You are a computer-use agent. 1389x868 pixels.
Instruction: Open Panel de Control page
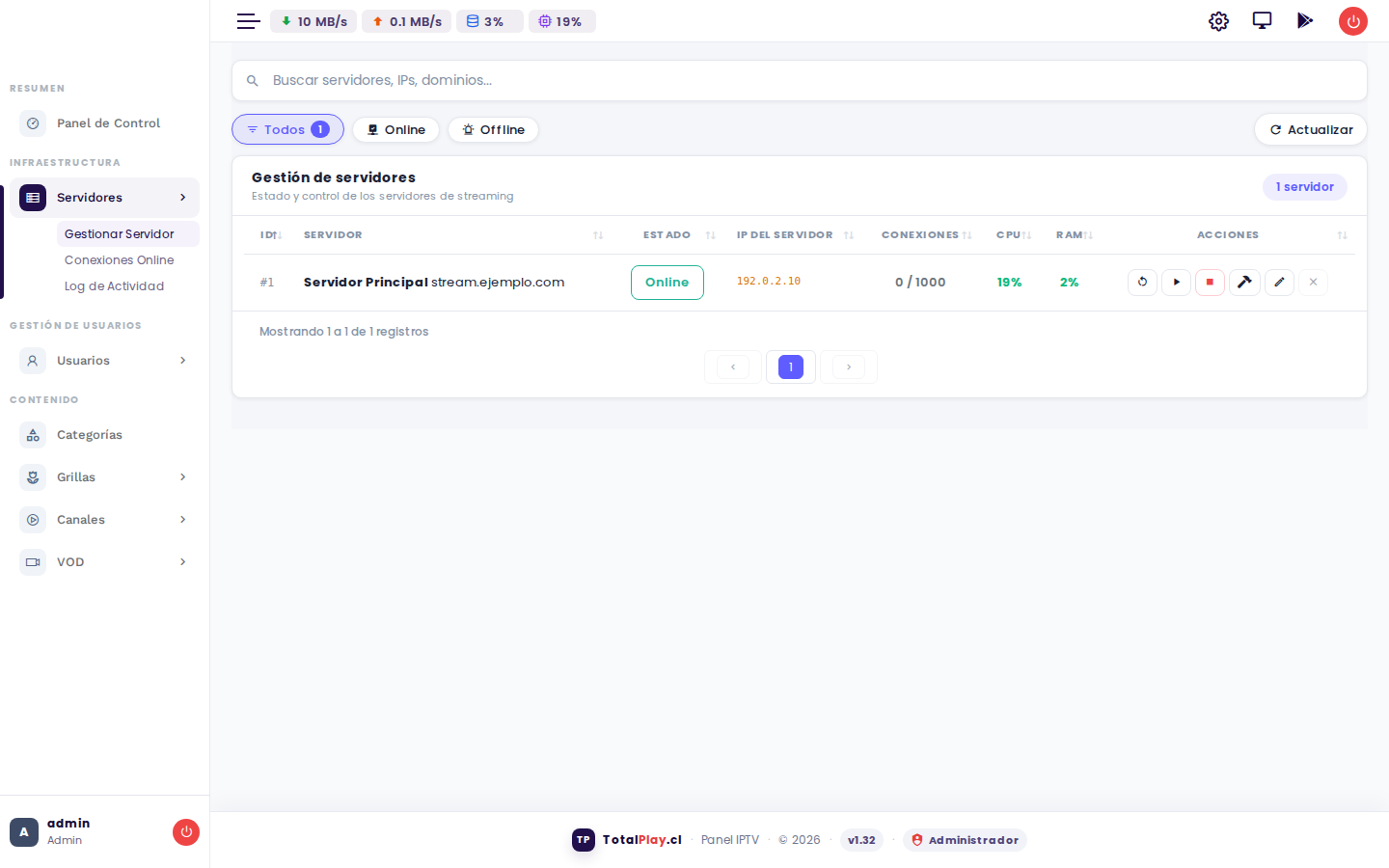[x=104, y=123]
